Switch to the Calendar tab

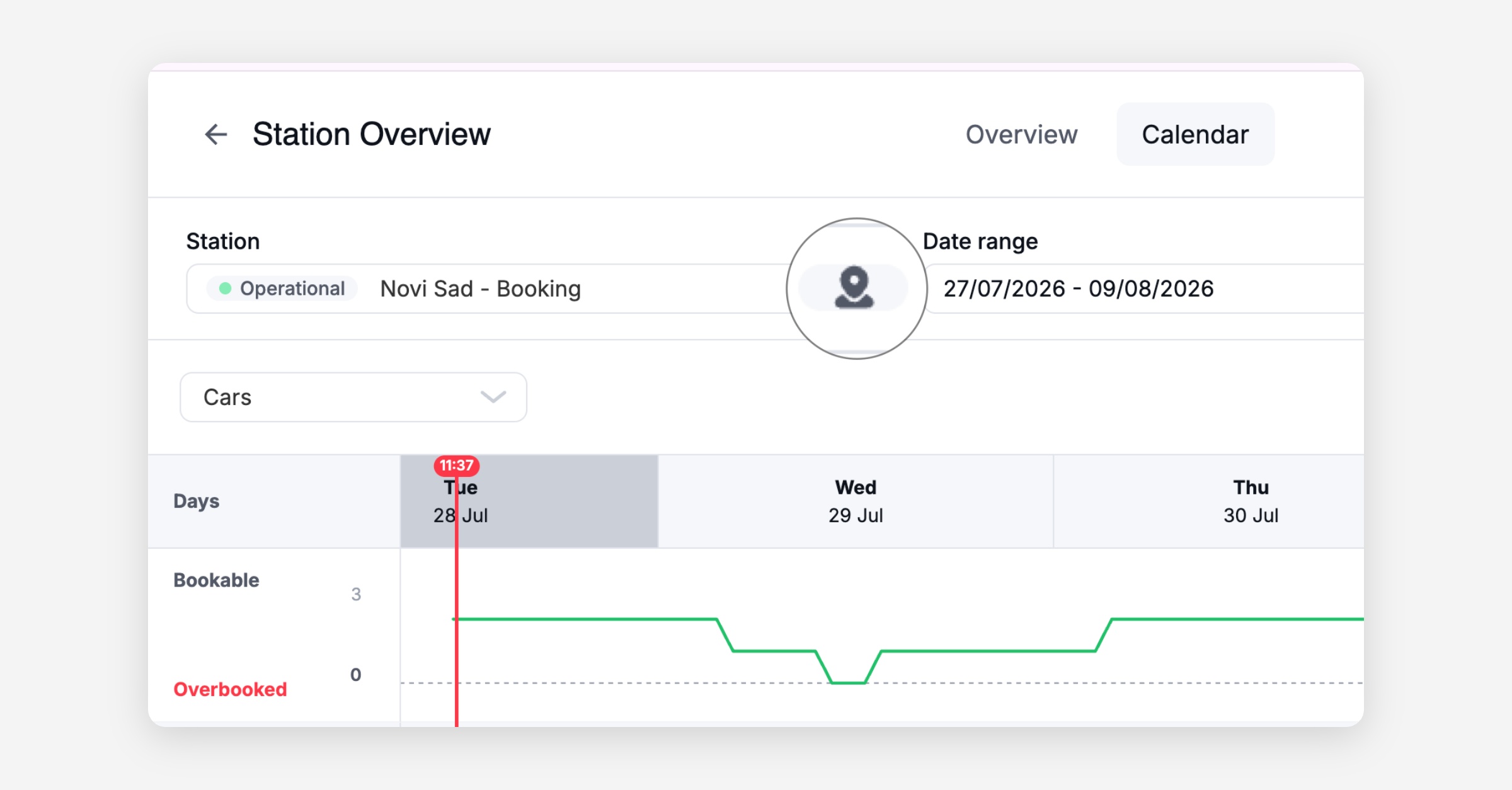[x=1195, y=134]
